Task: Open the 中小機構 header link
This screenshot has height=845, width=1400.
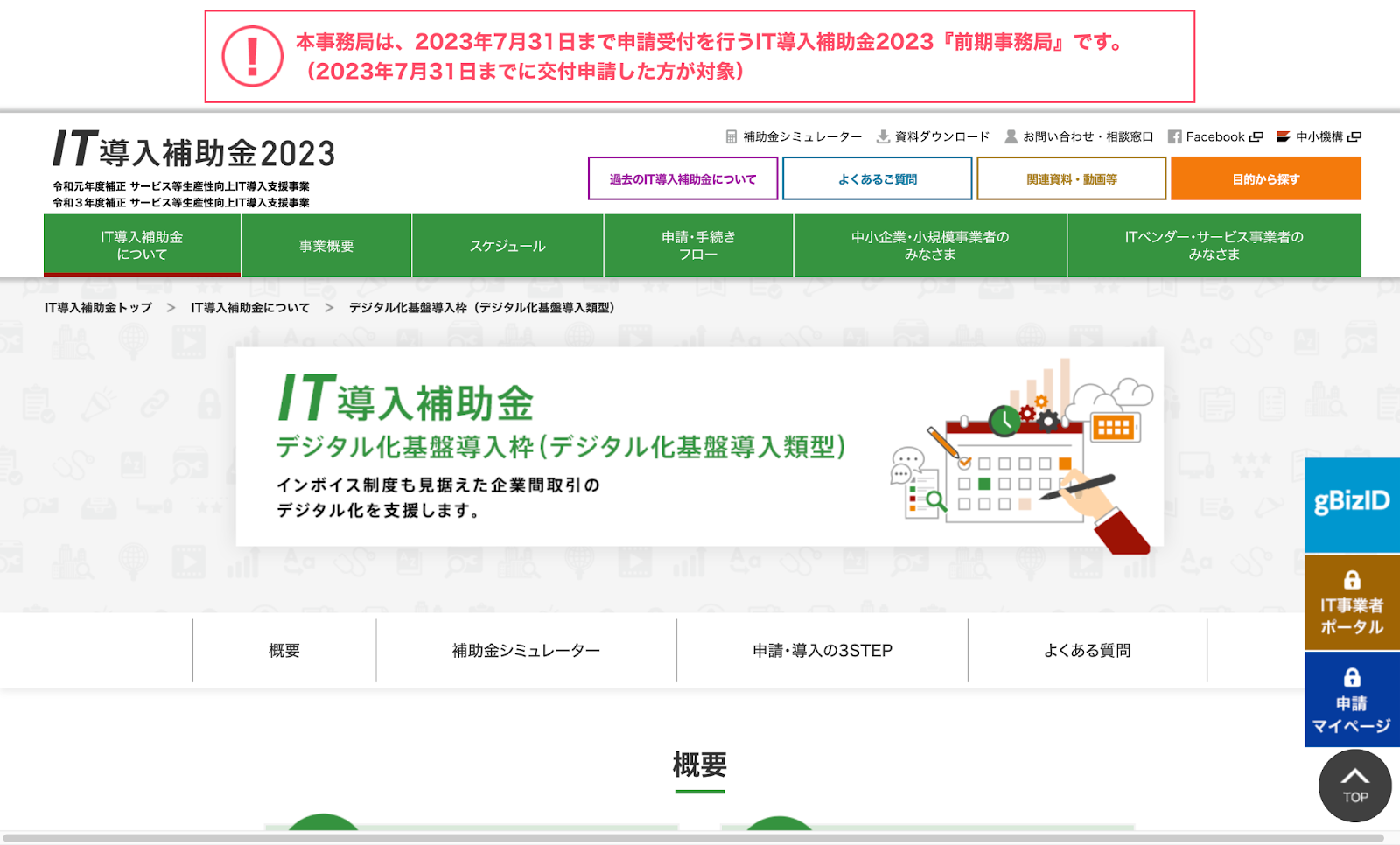Action: click(1319, 136)
